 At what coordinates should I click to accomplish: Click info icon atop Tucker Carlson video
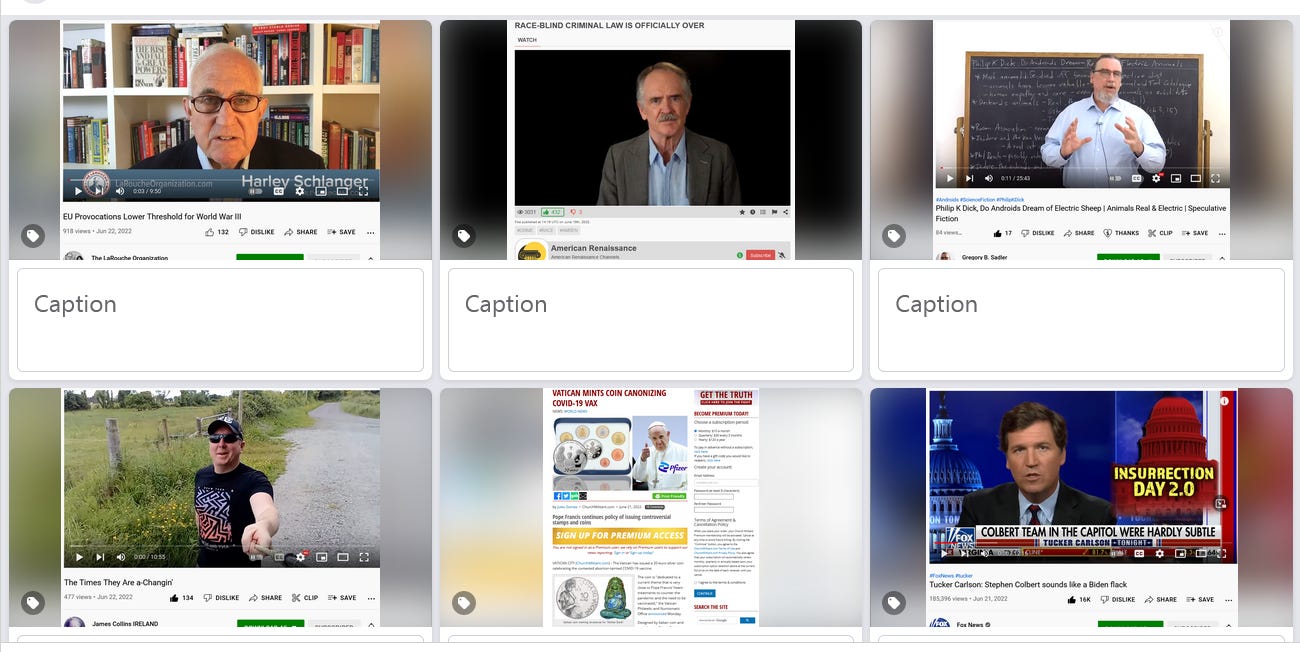(x=1225, y=401)
